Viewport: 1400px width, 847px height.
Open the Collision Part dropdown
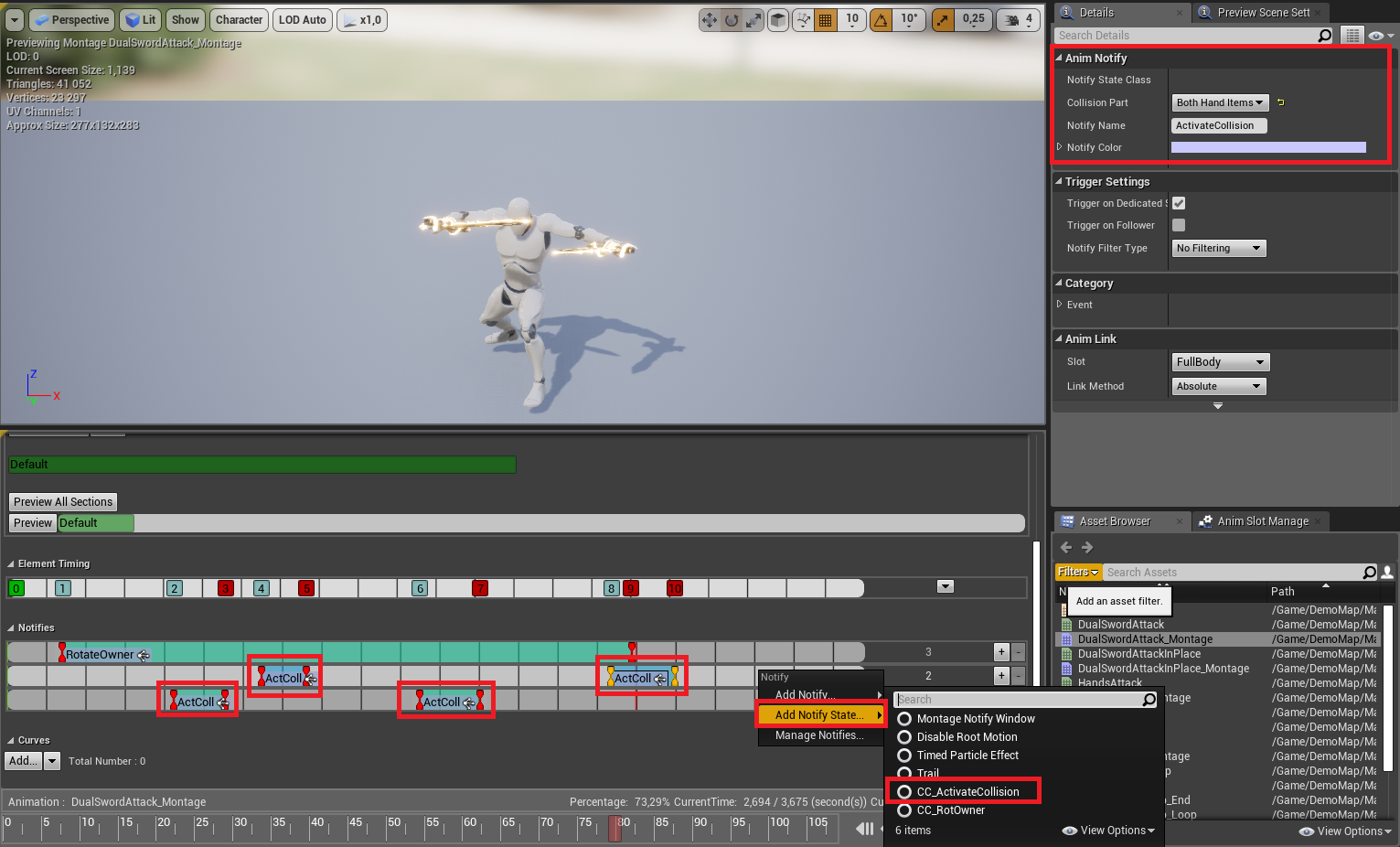[x=1219, y=103]
